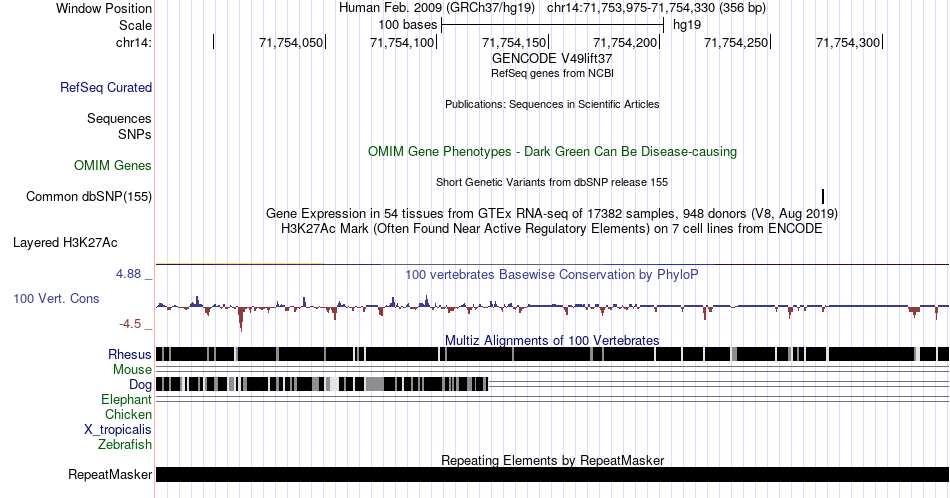Click the H3K27Ac Mark track title

pos(552,228)
